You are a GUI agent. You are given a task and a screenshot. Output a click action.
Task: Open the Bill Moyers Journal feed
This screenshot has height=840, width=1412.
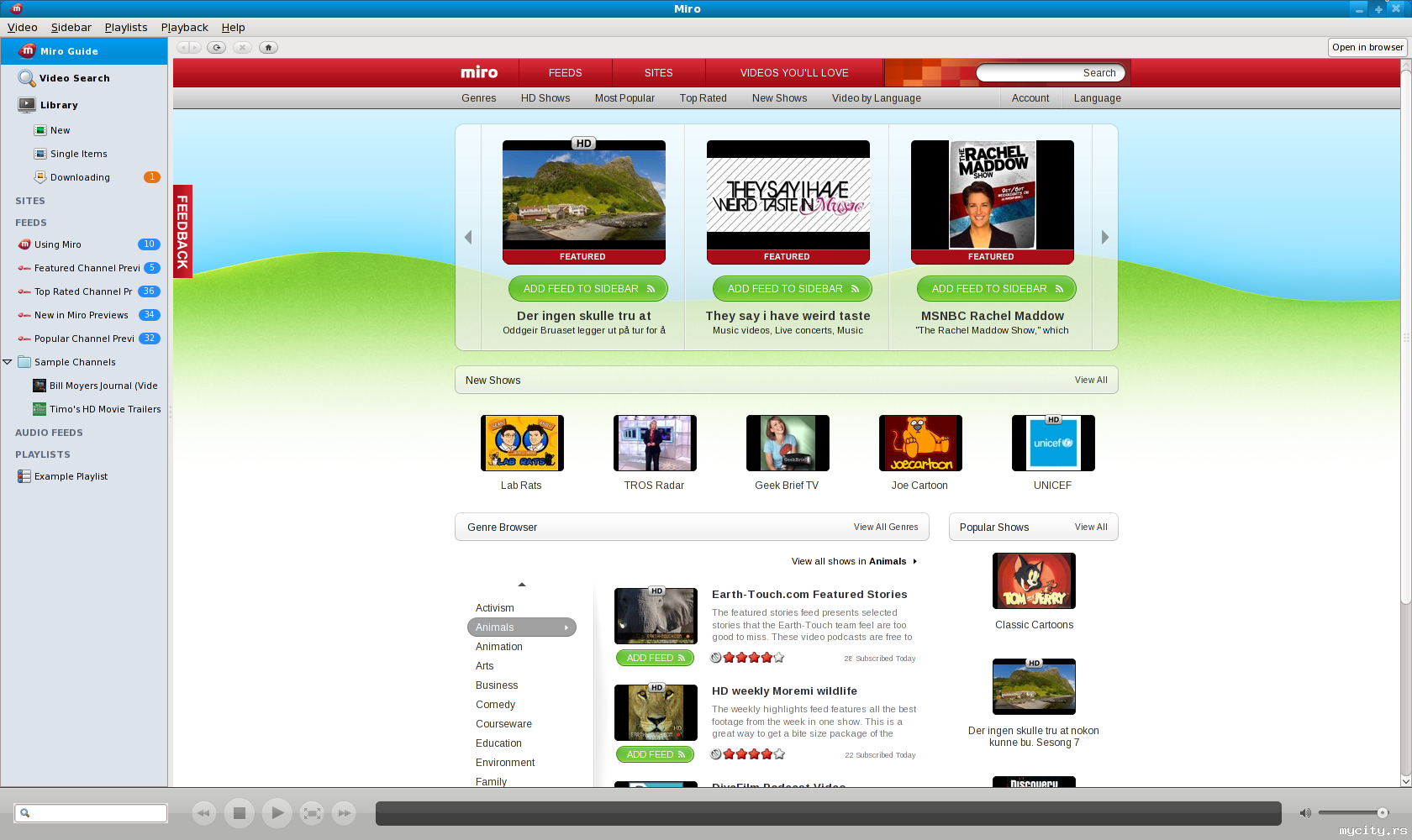point(84,386)
